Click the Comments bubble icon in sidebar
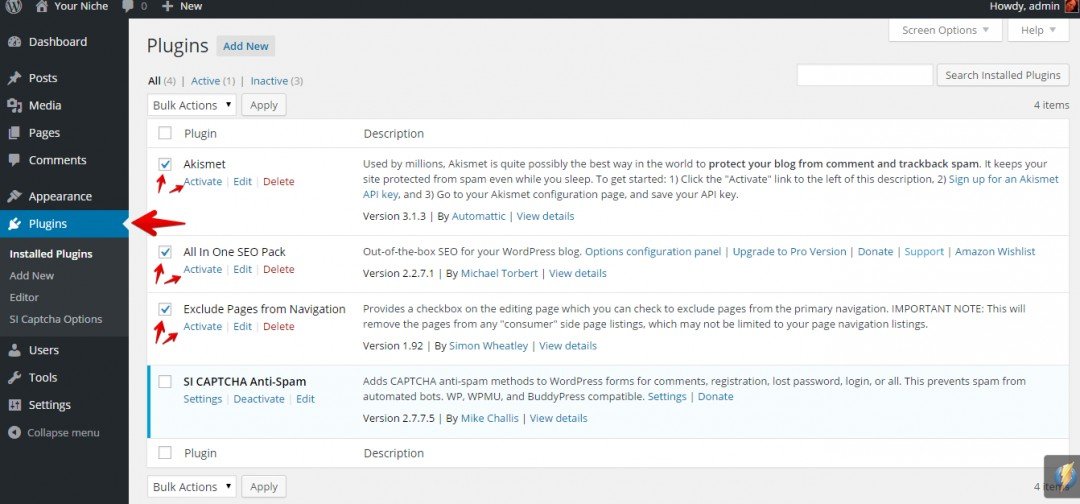This screenshot has width=1080, height=504. point(14,160)
